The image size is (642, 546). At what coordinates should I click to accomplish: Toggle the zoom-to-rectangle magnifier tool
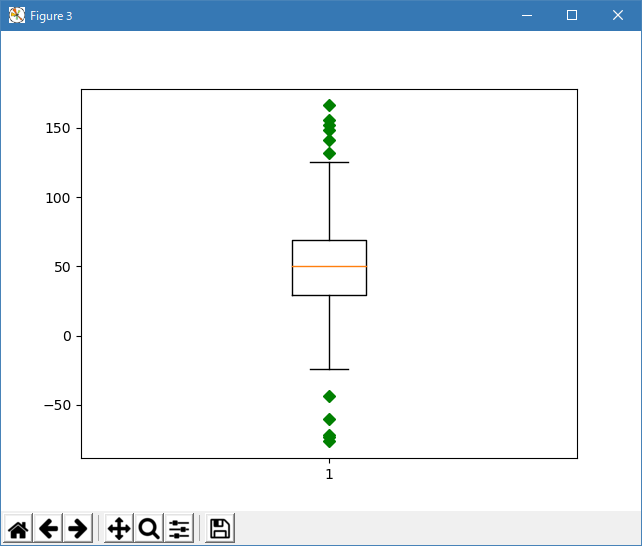point(149,529)
